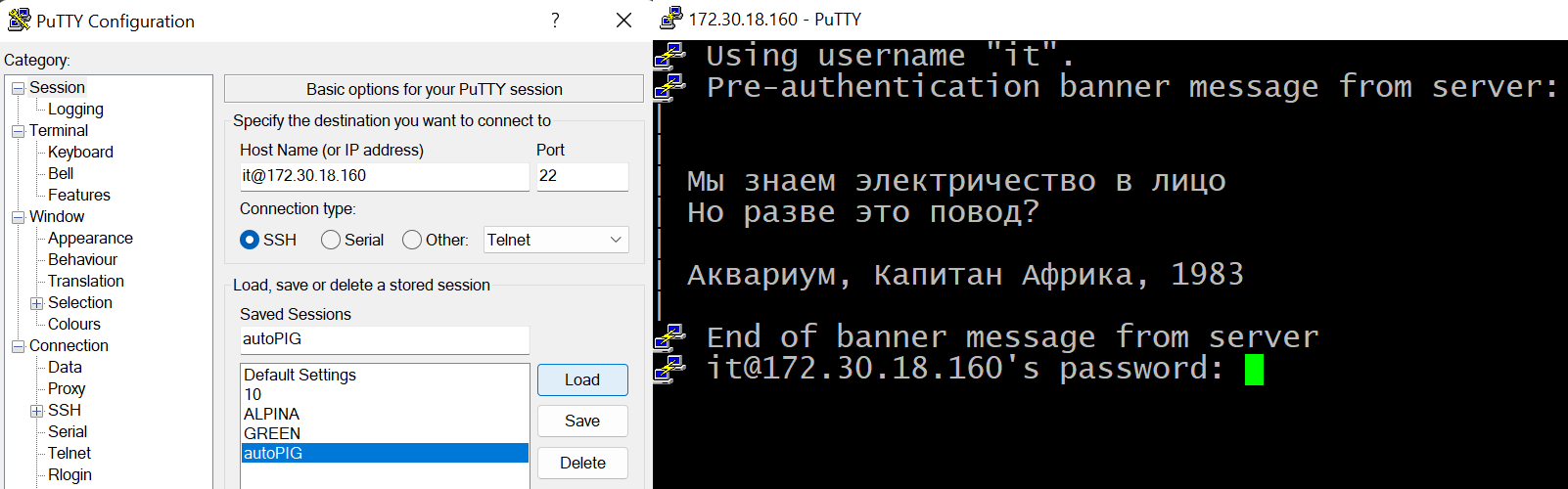Image resolution: width=1568 pixels, height=489 pixels.
Task: Open the Proxy category
Action: point(67,388)
